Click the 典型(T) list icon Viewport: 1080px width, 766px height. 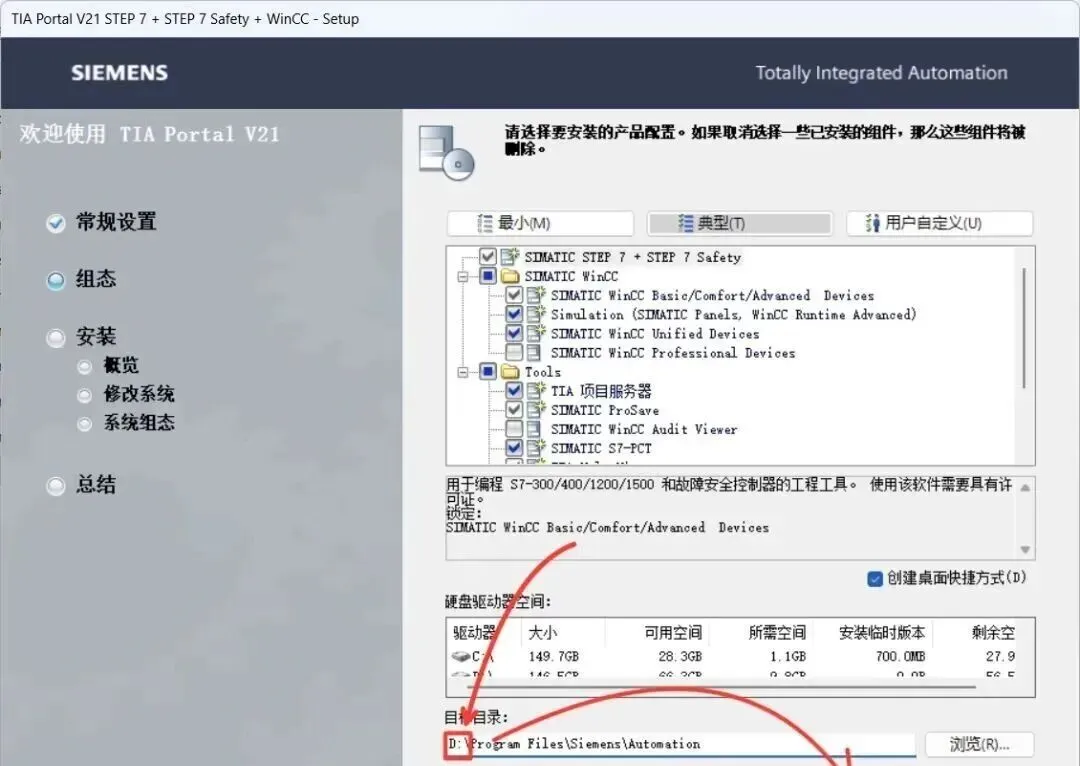pyautogui.click(x=685, y=223)
